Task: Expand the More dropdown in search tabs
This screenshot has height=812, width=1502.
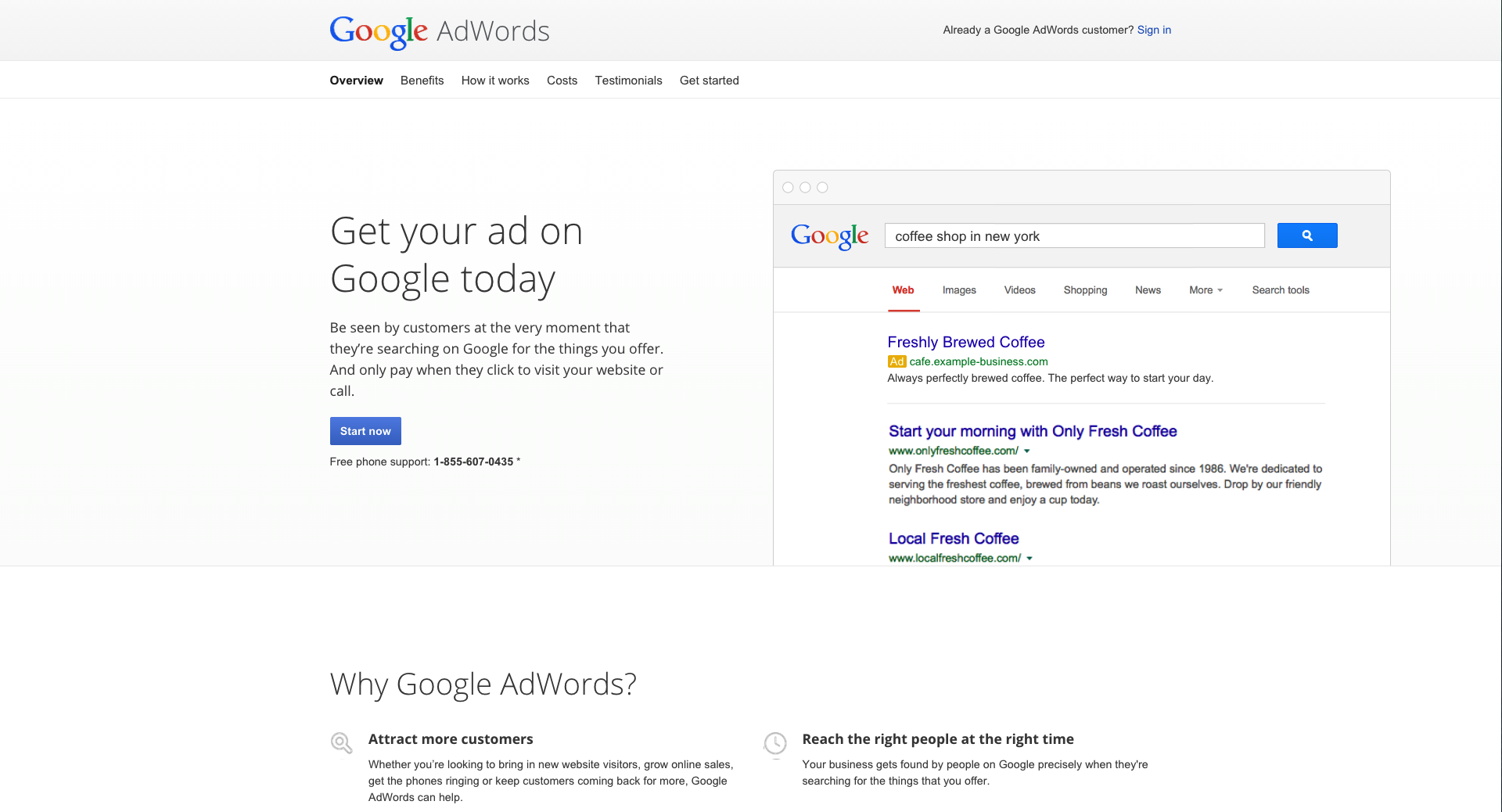Action: [x=1206, y=290]
